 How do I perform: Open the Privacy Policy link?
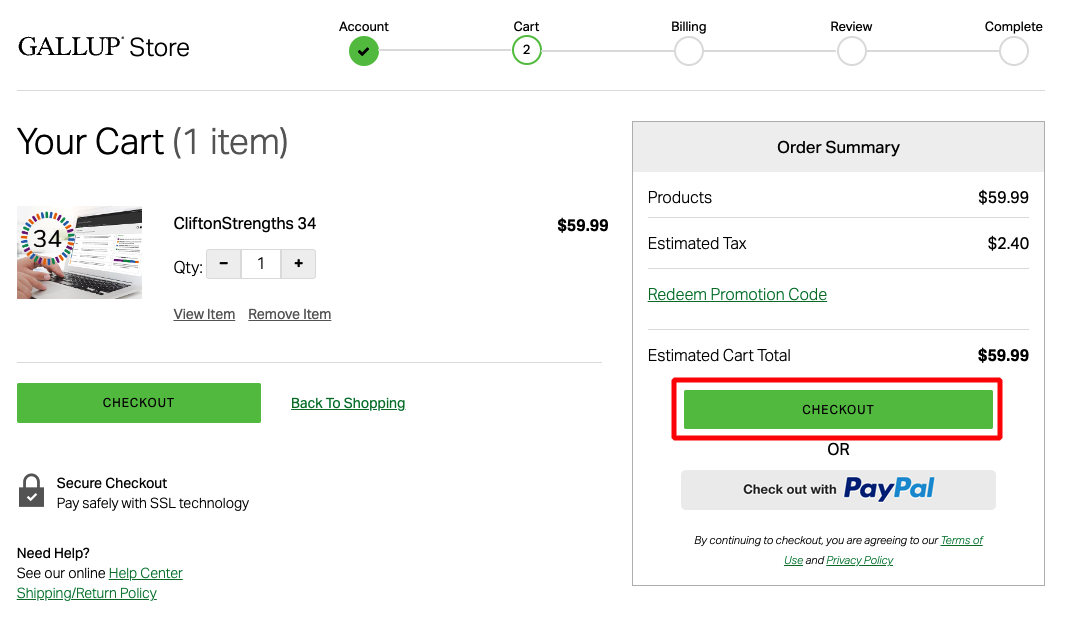[x=860, y=561]
